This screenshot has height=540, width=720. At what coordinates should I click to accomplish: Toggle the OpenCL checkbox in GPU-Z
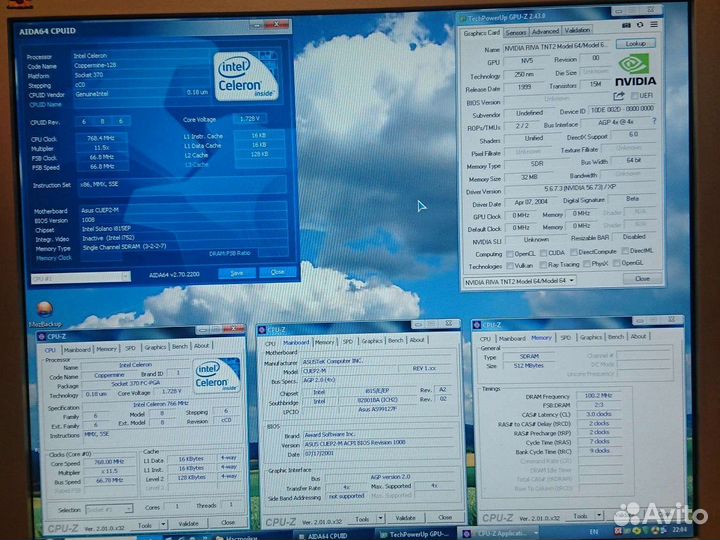click(510, 253)
